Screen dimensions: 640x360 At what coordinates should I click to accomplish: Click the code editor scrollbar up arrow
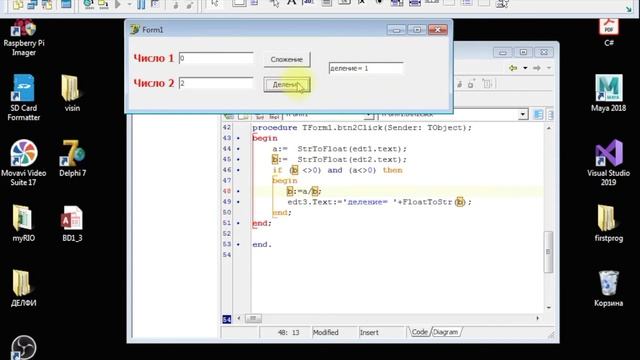tap(549, 128)
